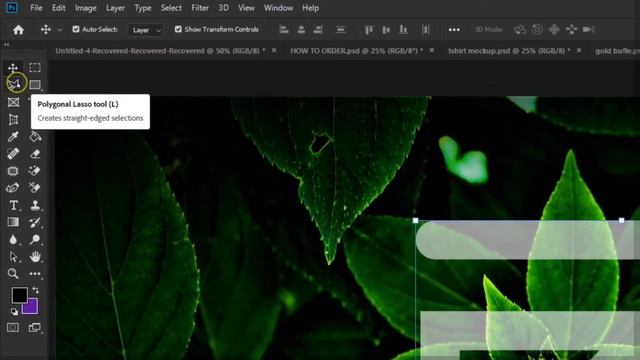Click the 3D orbit camera icon
Image resolution: width=640 pixels, height=360 pixels.
click(520, 29)
